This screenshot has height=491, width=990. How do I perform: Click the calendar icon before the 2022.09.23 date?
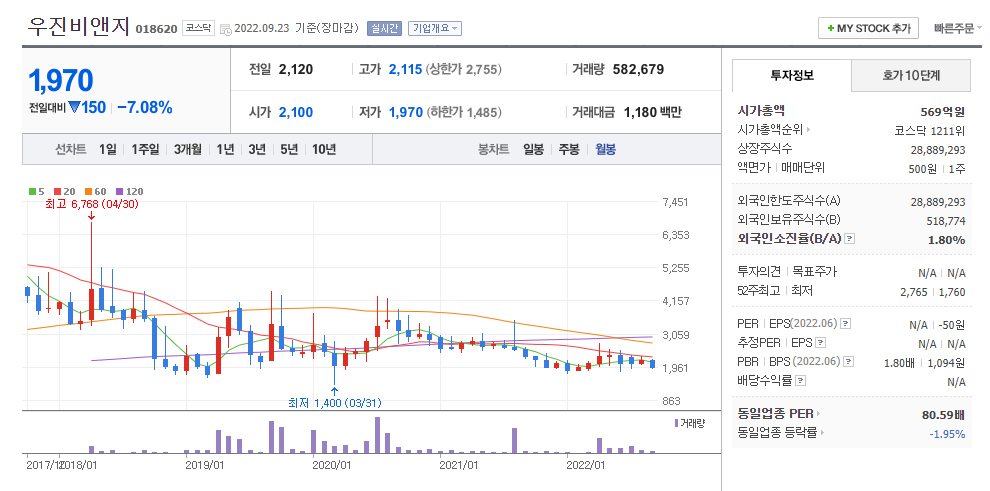tap(225, 29)
